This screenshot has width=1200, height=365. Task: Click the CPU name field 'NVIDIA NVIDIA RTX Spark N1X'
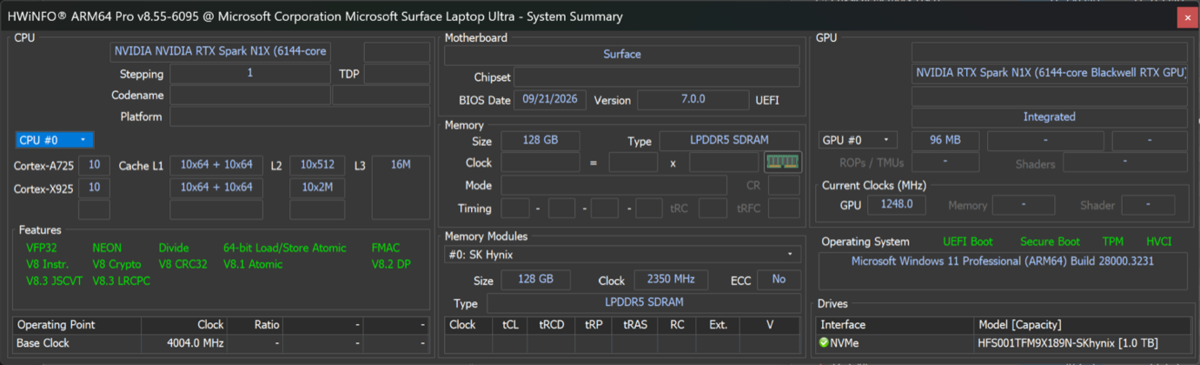pyautogui.click(x=220, y=52)
